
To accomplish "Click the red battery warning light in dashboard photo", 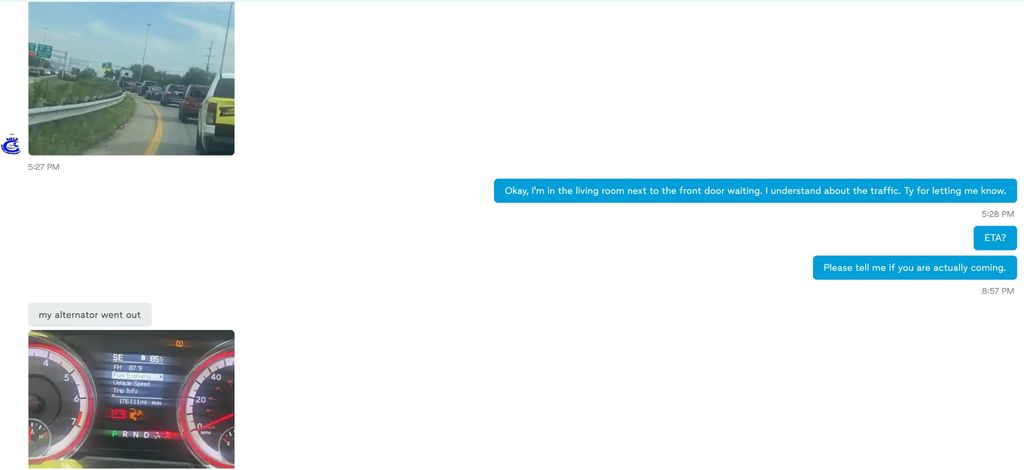I will click(x=119, y=412).
